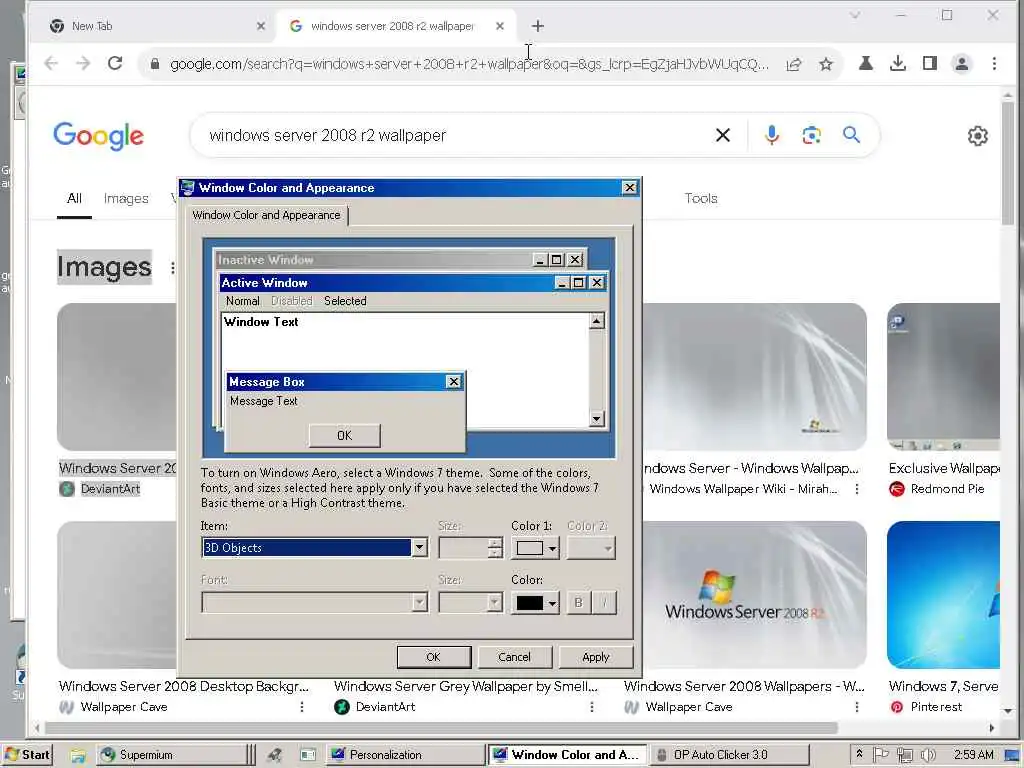Open Windows Server 2008 Desktop Backgrounds link
Image resolution: width=1024 pixels, height=768 pixels.
tap(184, 686)
